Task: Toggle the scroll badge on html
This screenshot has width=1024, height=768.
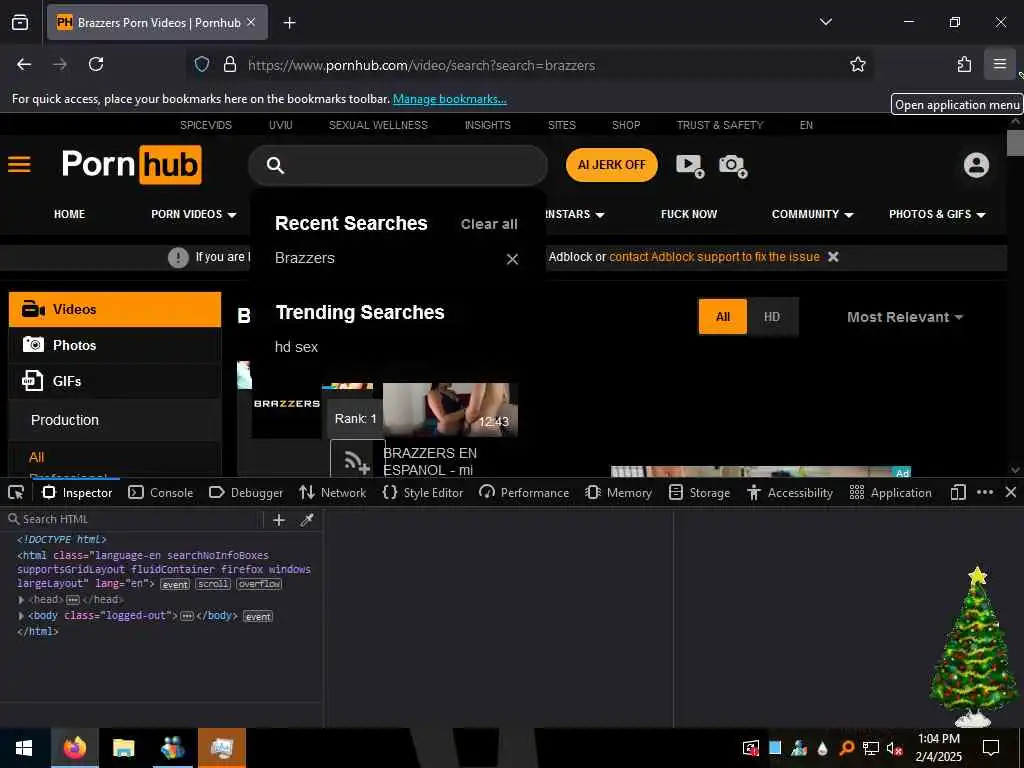Action: tap(213, 584)
